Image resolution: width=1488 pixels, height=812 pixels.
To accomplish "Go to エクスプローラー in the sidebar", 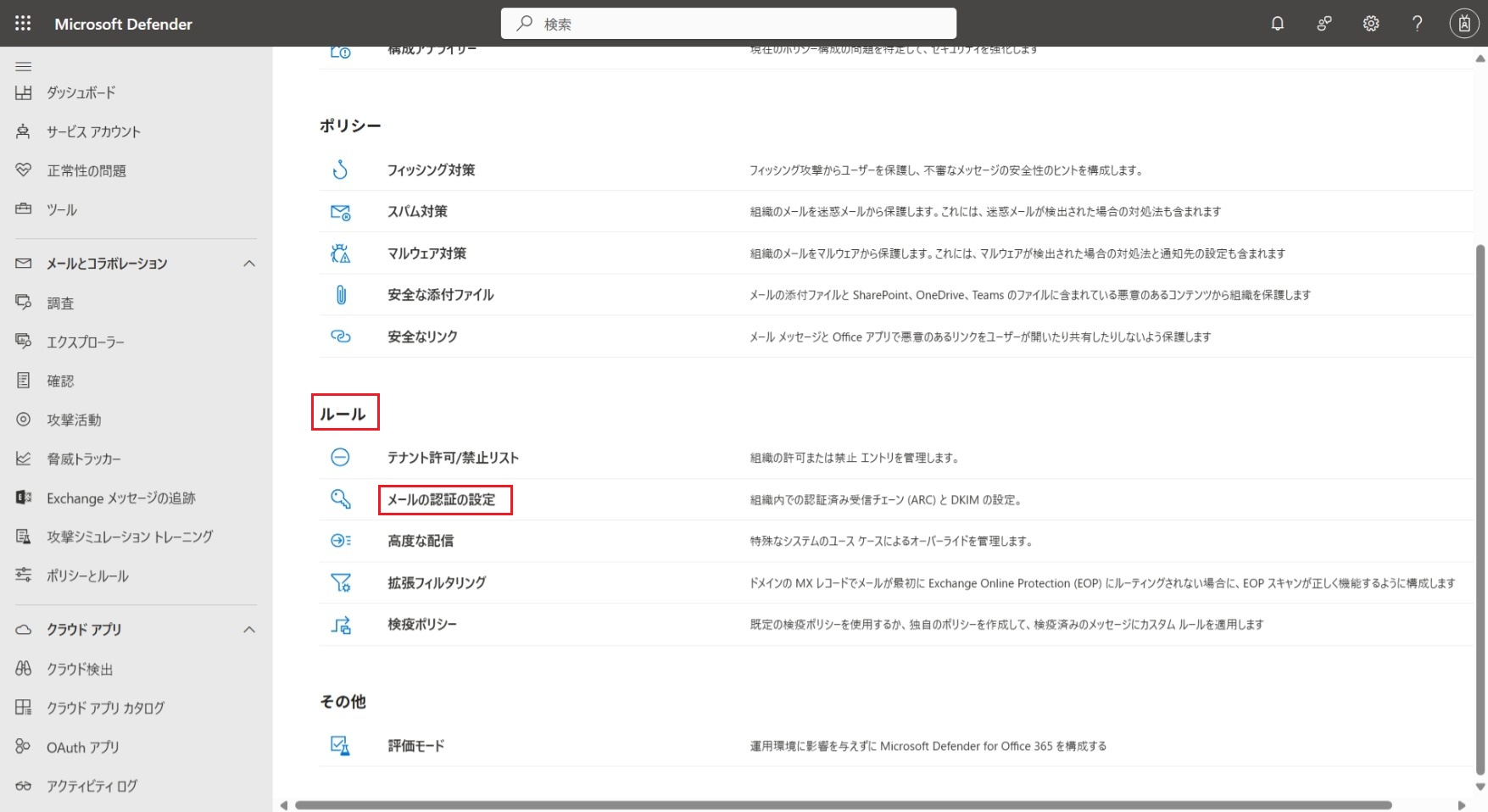I will click(85, 342).
